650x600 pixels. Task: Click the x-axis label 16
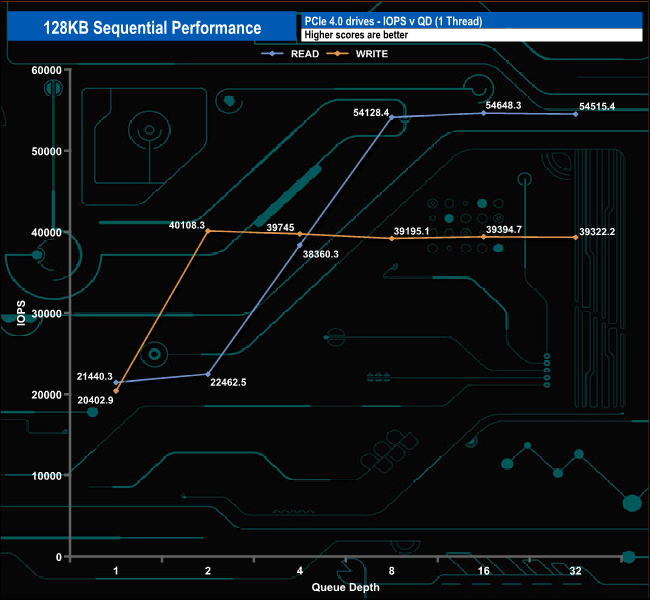[x=483, y=571]
